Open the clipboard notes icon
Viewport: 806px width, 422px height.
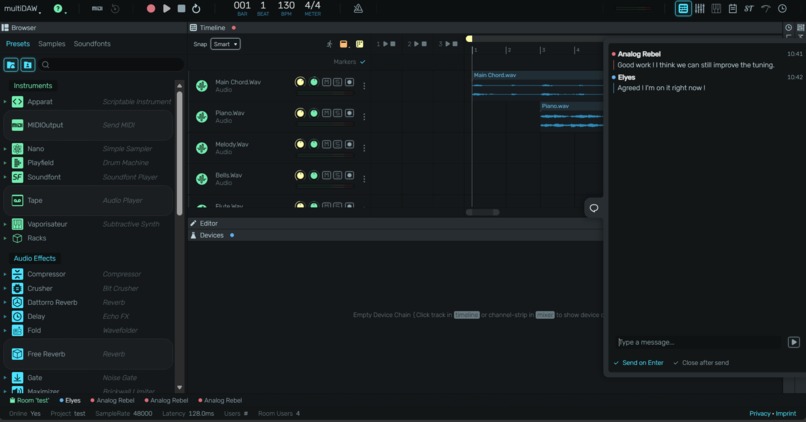point(732,8)
